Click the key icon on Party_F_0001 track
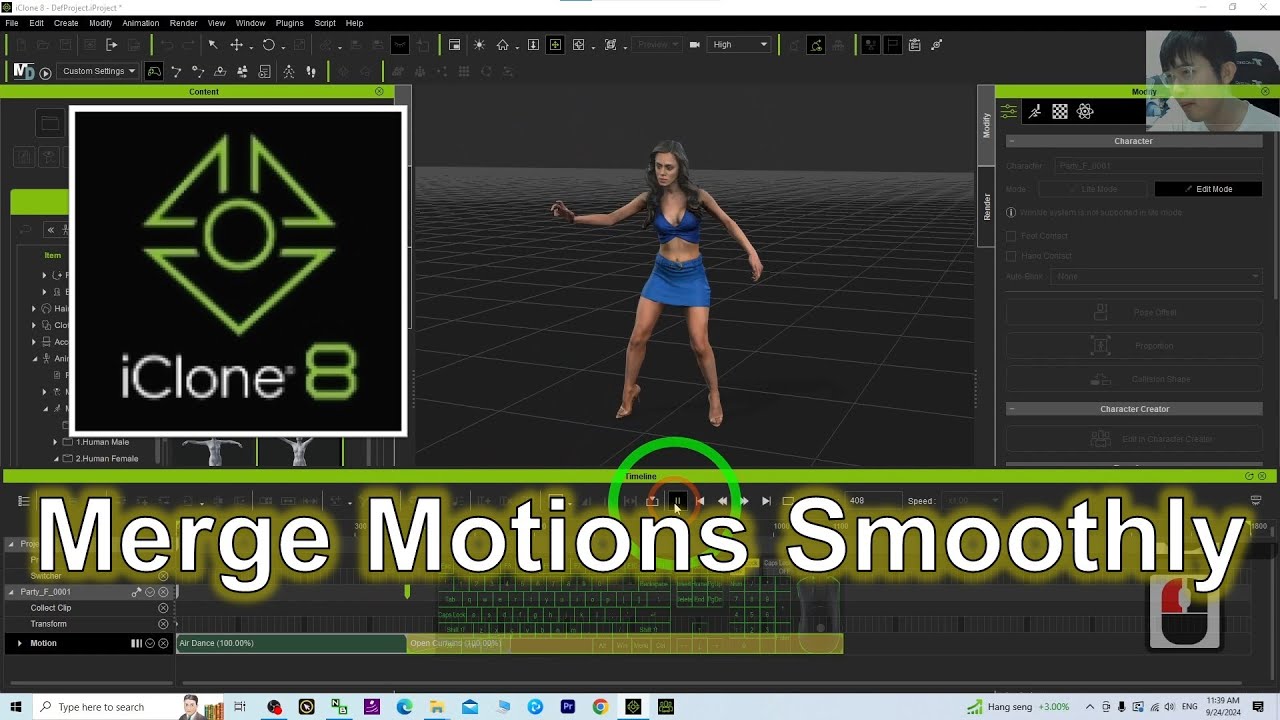This screenshot has height=720, width=1280. point(137,592)
